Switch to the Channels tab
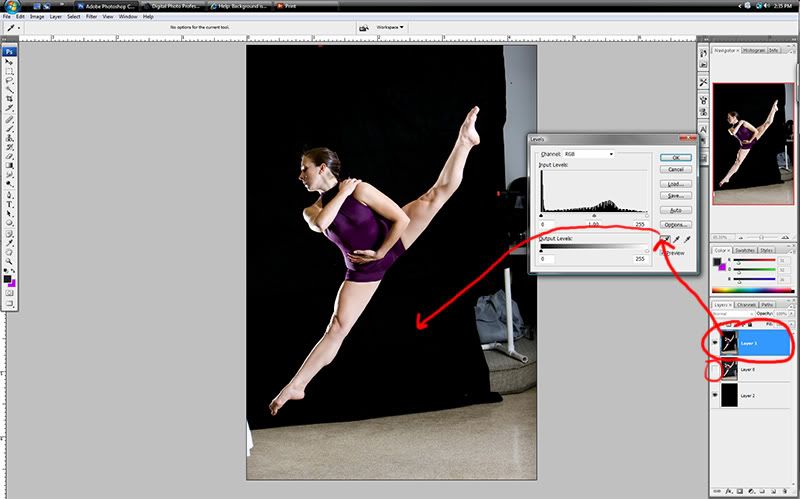The image size is (800, 499). 746,304
